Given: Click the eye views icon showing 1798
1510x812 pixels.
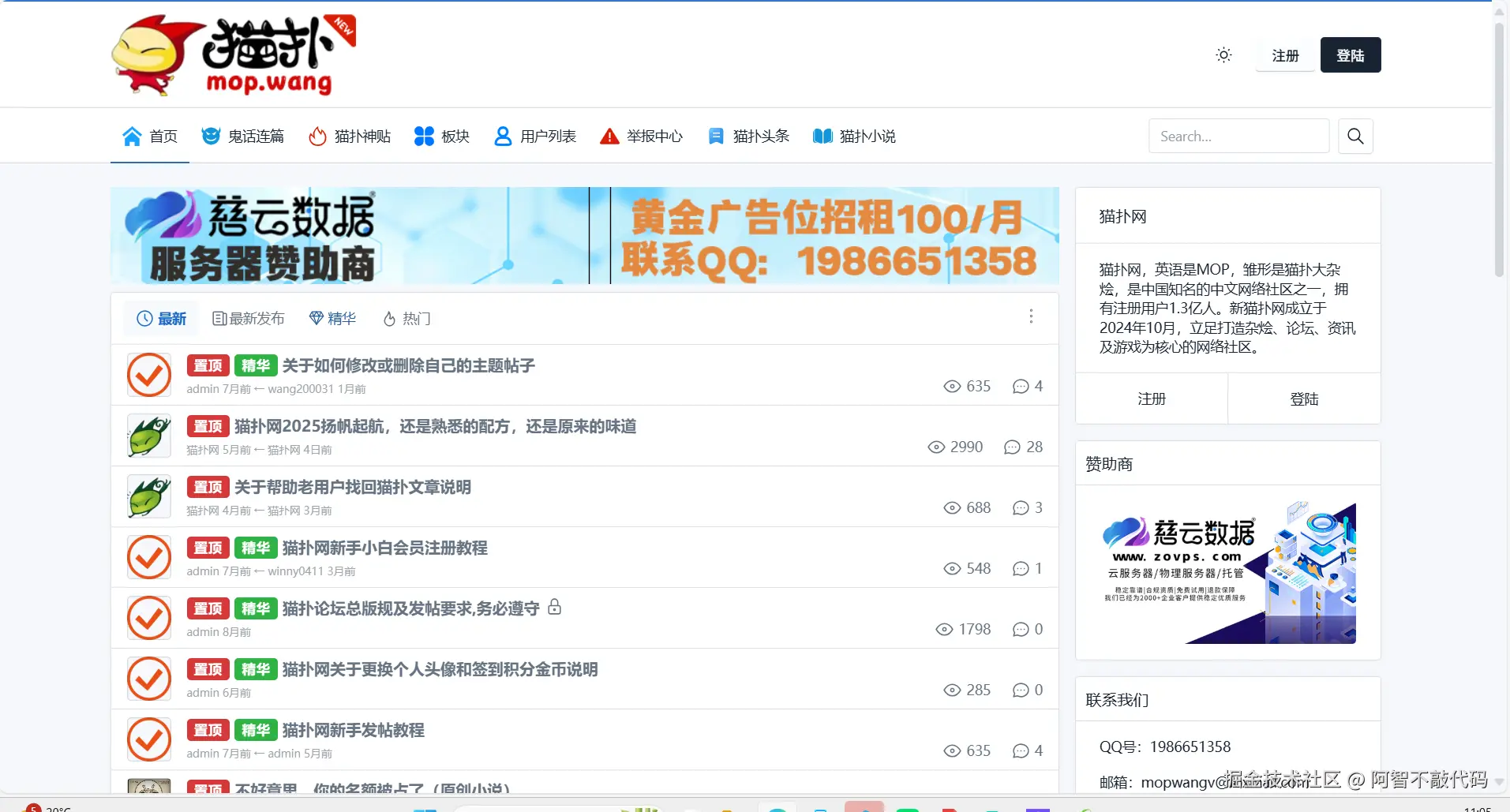Looking at the screenshot, I should pyautogui.click(x=944, y=630).
